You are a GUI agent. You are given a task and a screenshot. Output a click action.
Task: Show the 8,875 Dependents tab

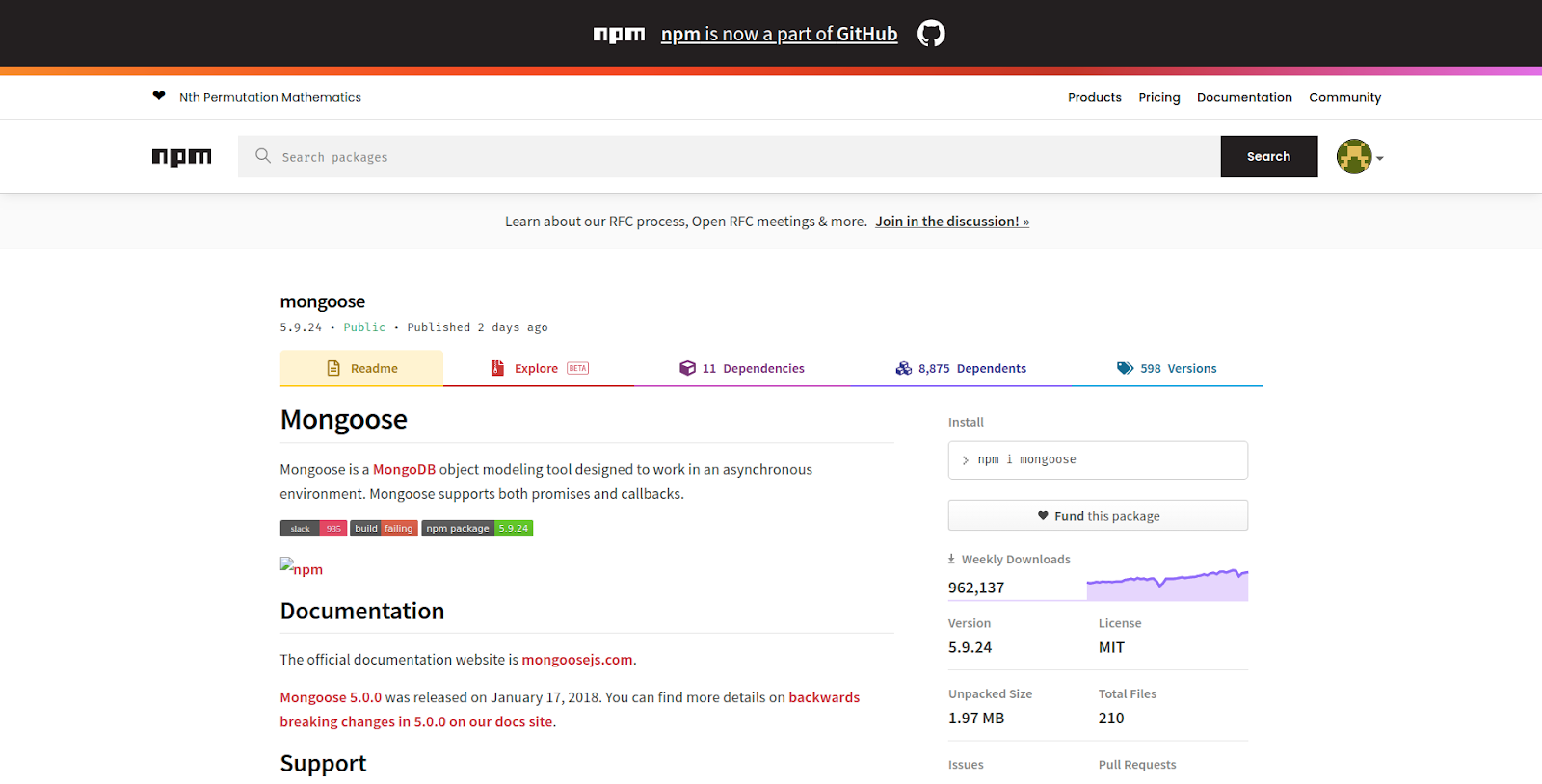[x=961, y=368]
